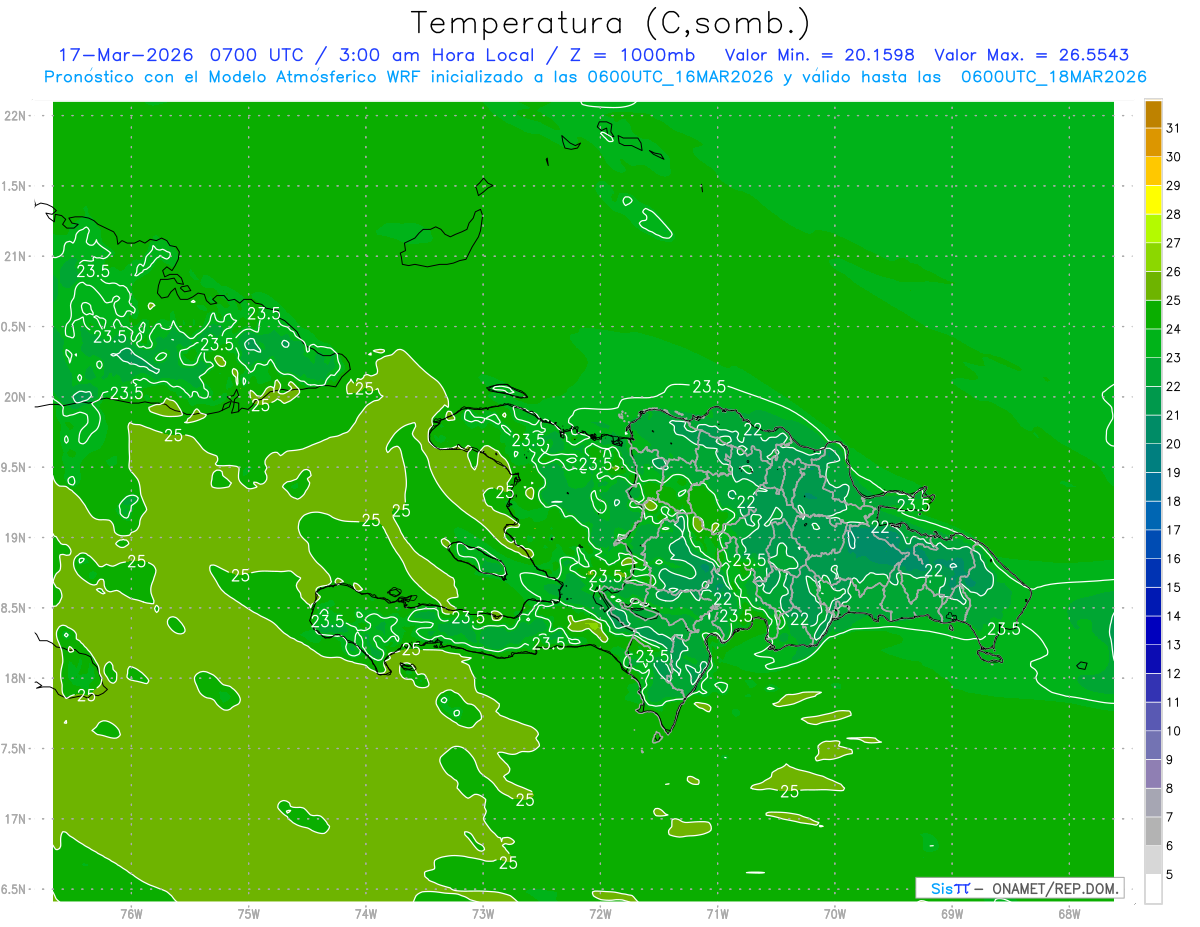Select the '0600UTC_18MAR2026' valid-until time
The width and height of the screenshot is (1200, 927).
[x=1053, y=77]
